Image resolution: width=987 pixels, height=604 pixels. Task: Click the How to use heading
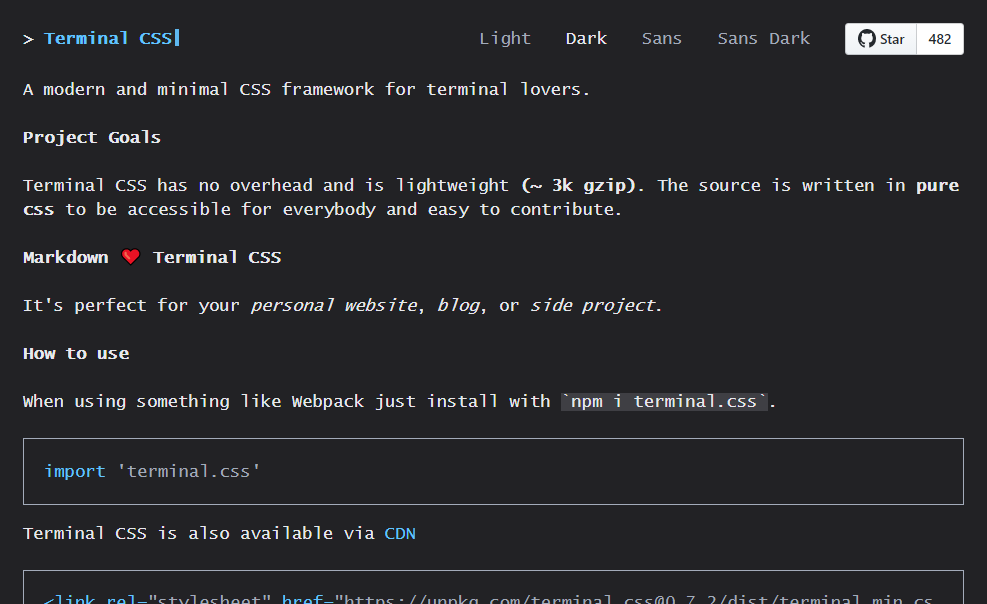click(76, 353)
